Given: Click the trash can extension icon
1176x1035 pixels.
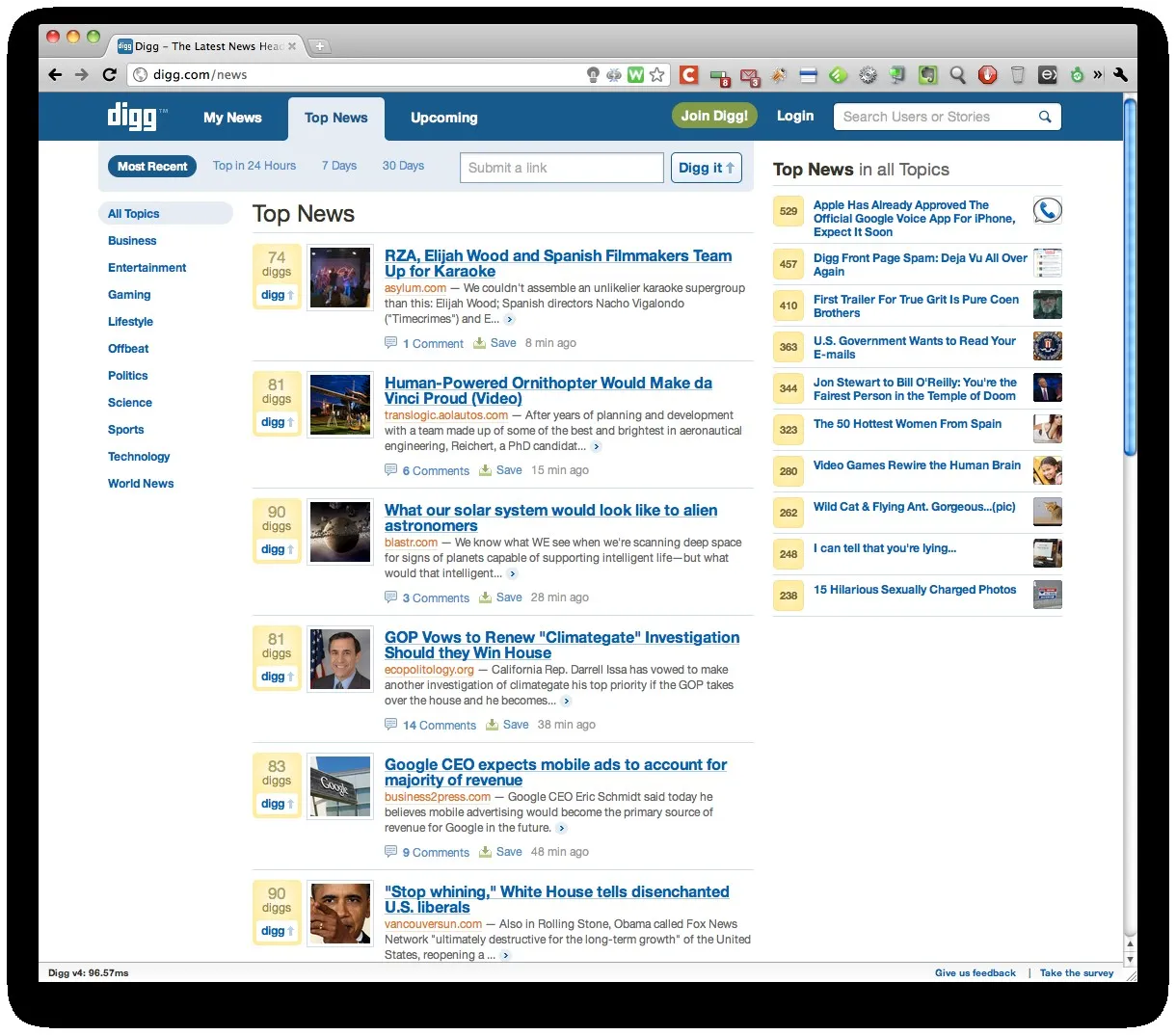Looking at the screenshot, I should [1018, 74].
